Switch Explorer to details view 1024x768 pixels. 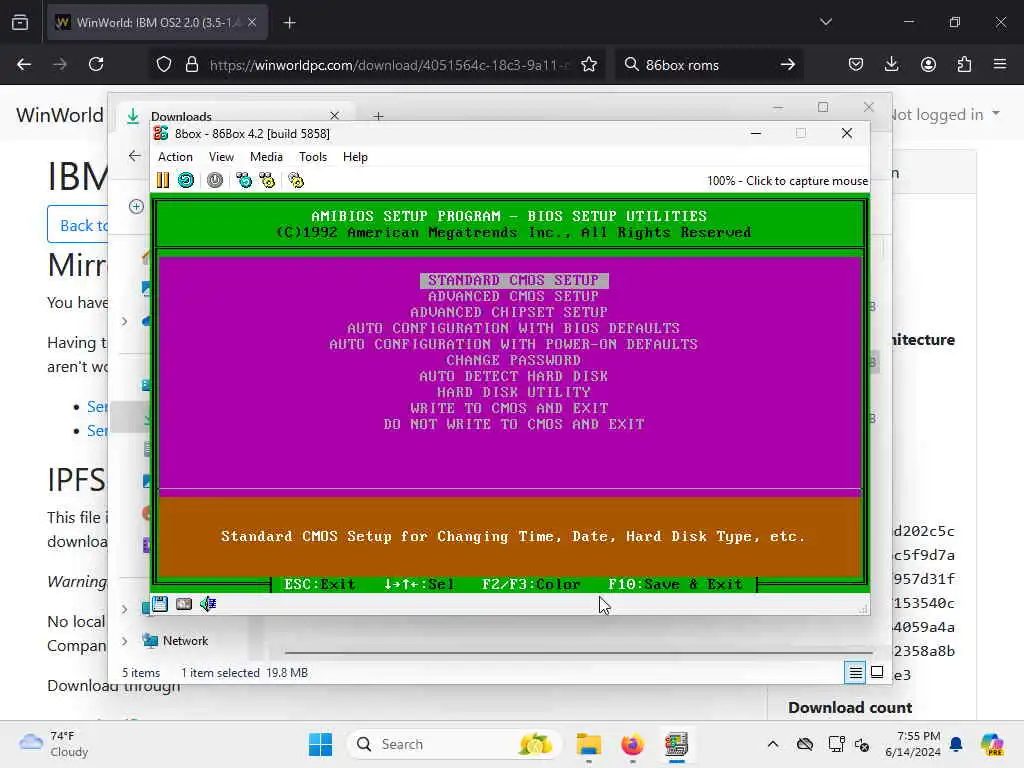click(855, 672)
